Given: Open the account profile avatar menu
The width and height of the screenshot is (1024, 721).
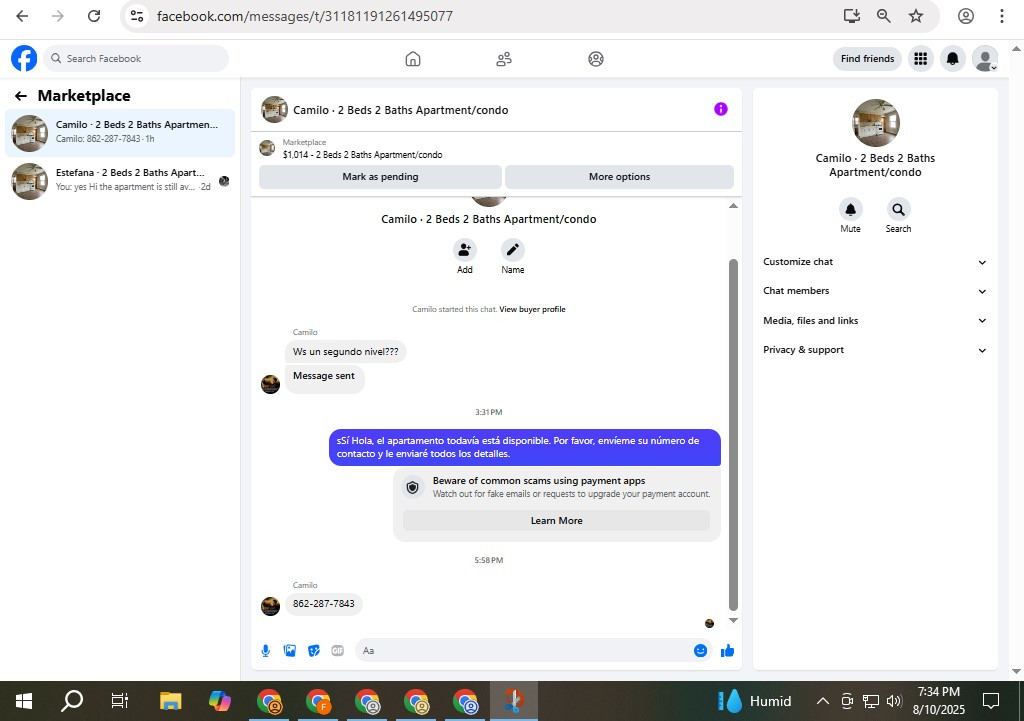Looking at the screenshot, I should point(985,59).
